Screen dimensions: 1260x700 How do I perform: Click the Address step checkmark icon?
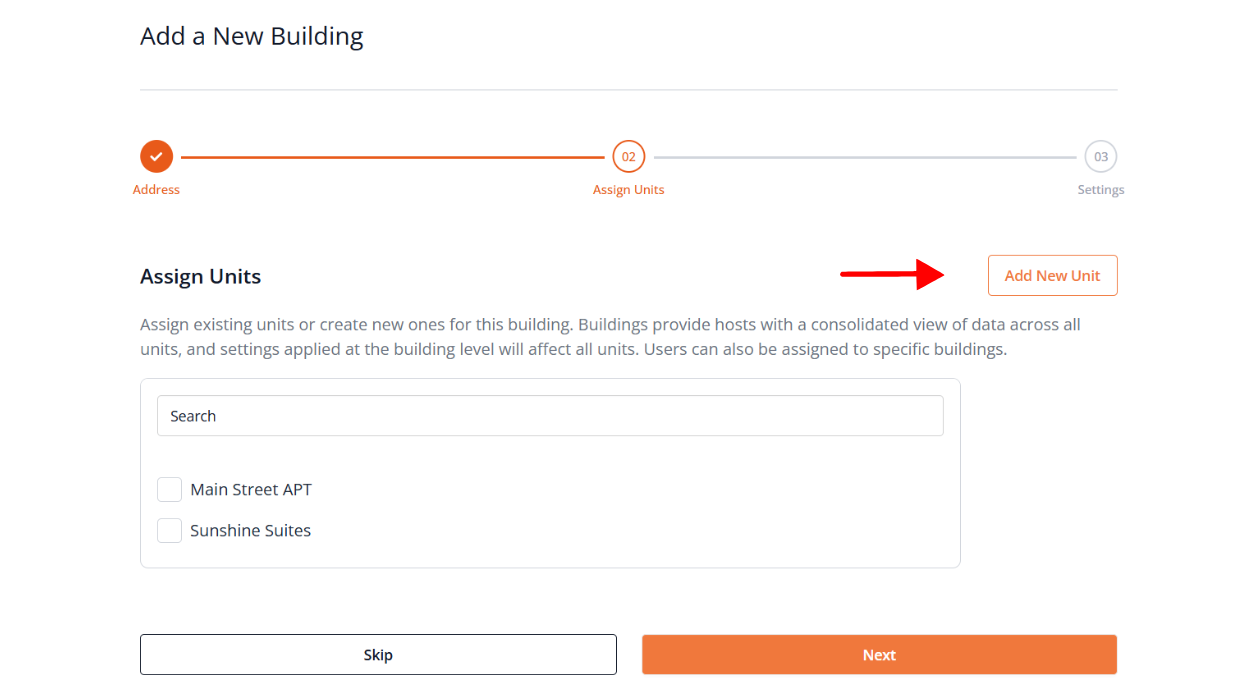(156, 157)
